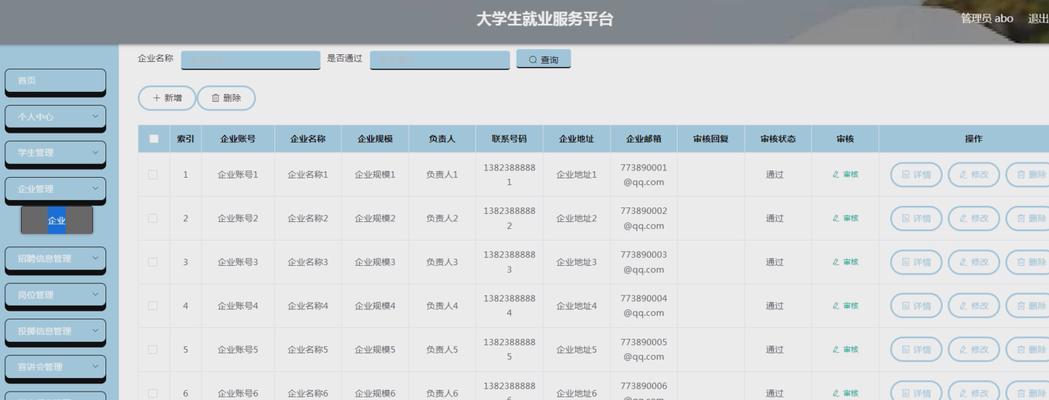Open 详情 for the 企业账号5 row
The image size is (1049, 400).
(916, 349)
